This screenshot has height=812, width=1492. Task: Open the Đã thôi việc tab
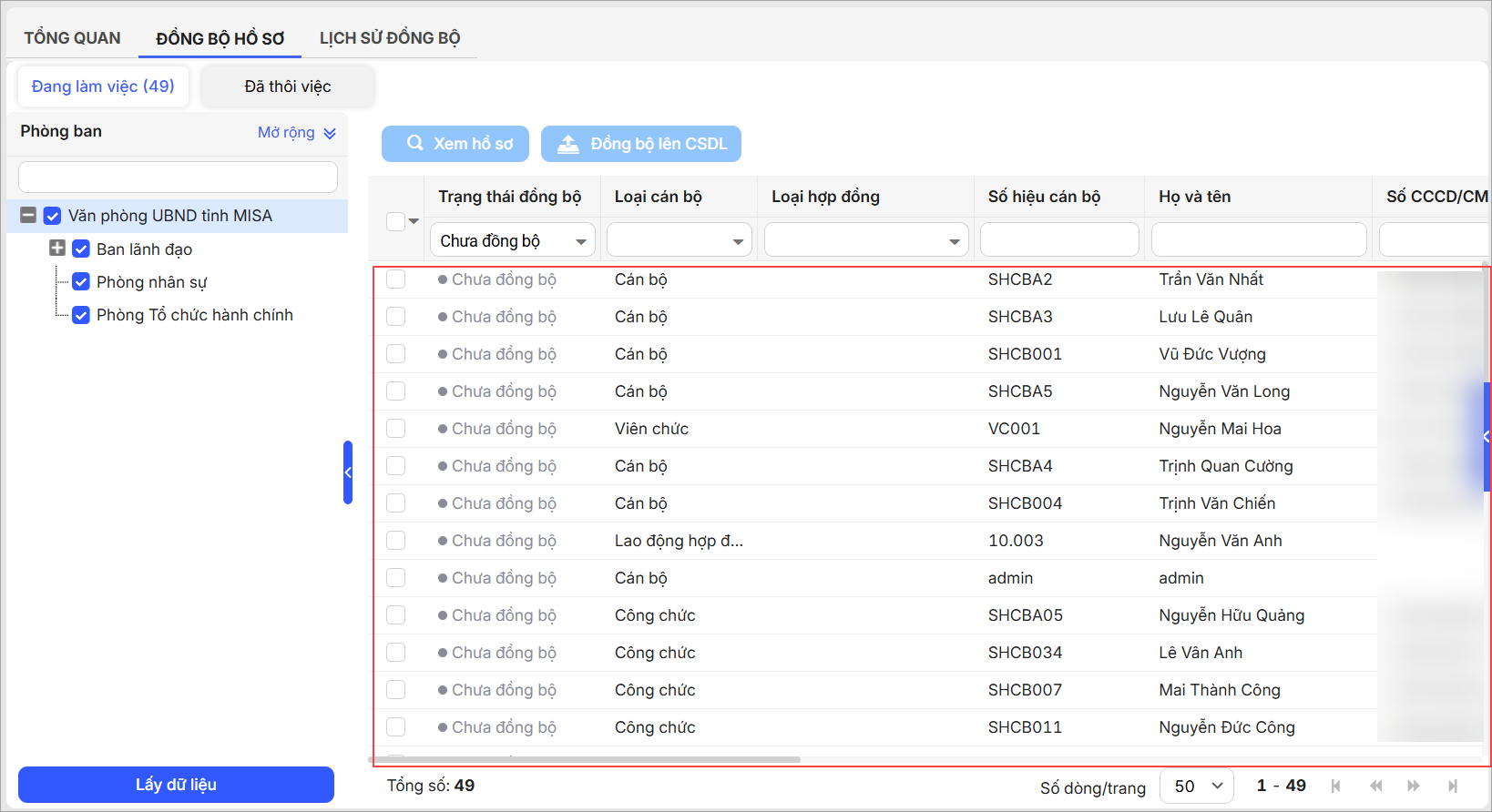pyautogui.click(x=287, y=86)
